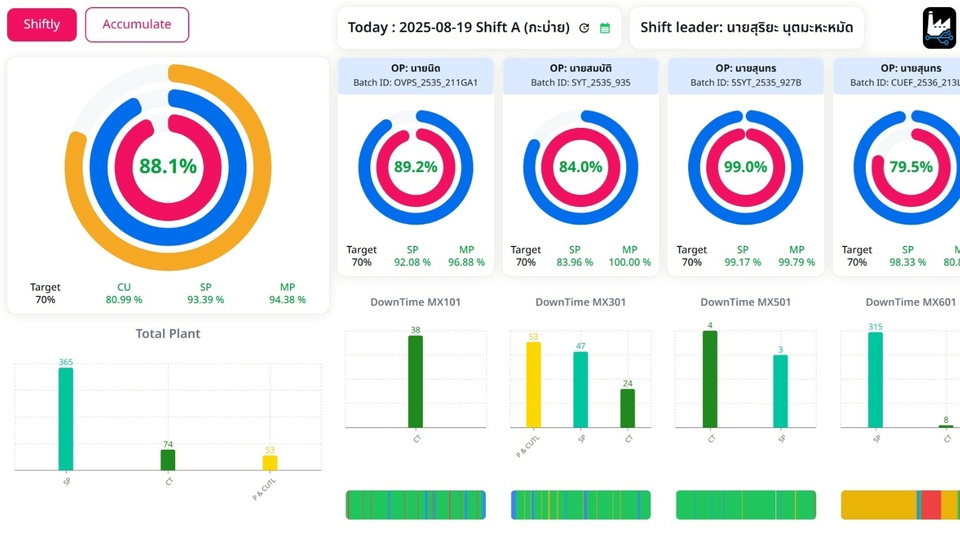Click the 89.2% operator donut gauge
The height and width of the screenshot is (540, 960).
click(415, 167)
